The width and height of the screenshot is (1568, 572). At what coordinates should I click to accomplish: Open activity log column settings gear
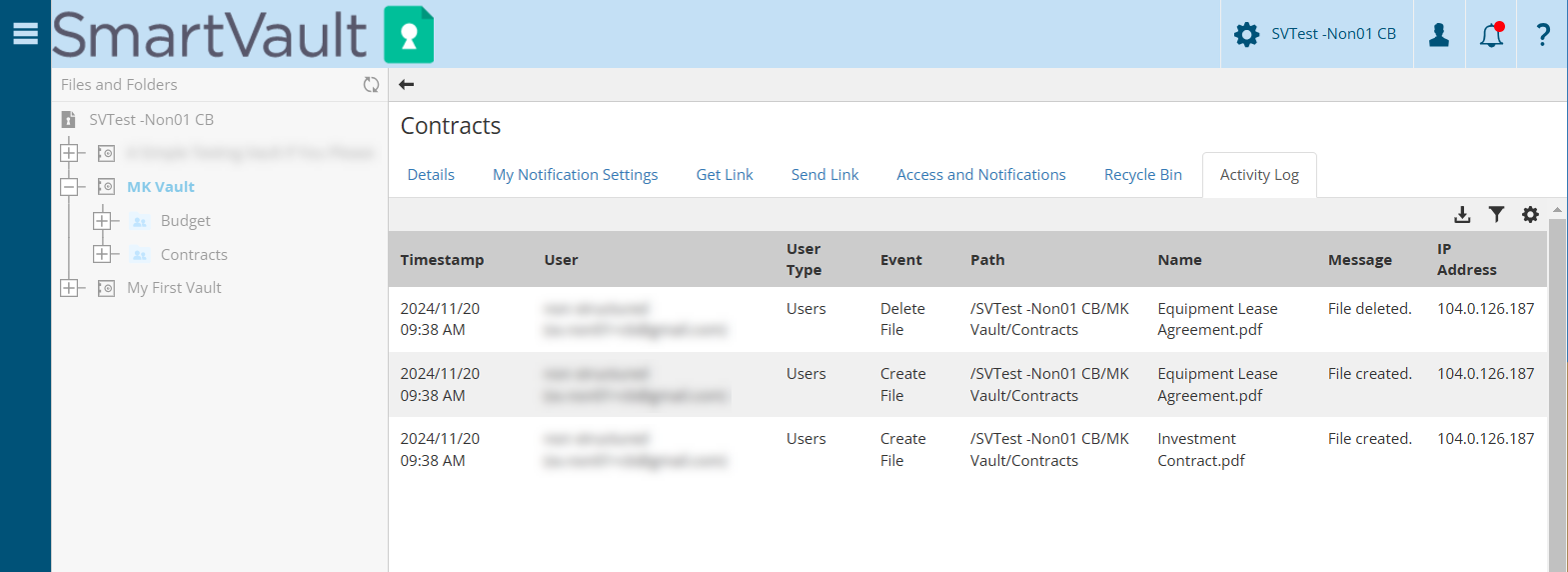[x=1530, y=214]
